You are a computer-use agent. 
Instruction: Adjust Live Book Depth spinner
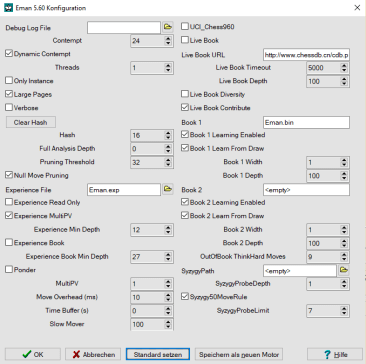click(344, 81)
